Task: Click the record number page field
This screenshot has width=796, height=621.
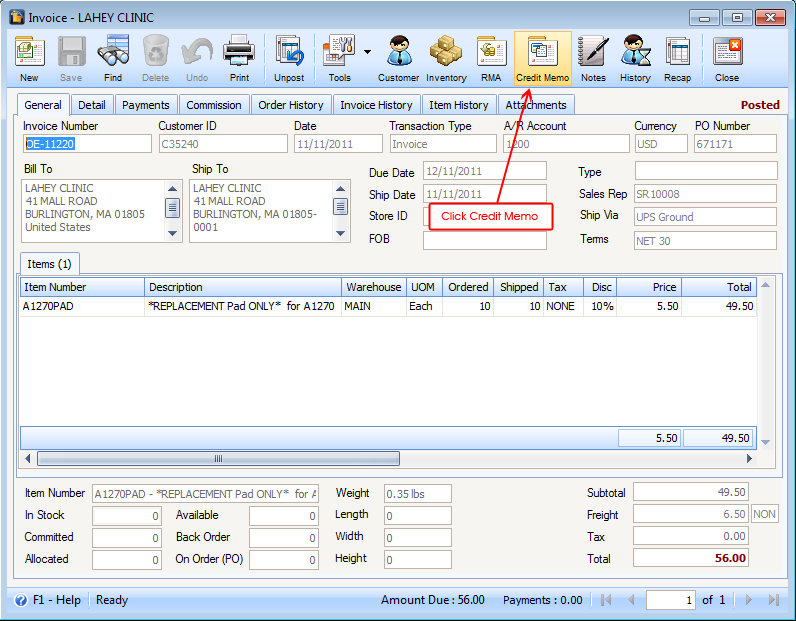Action: click(x=670, y=600)
